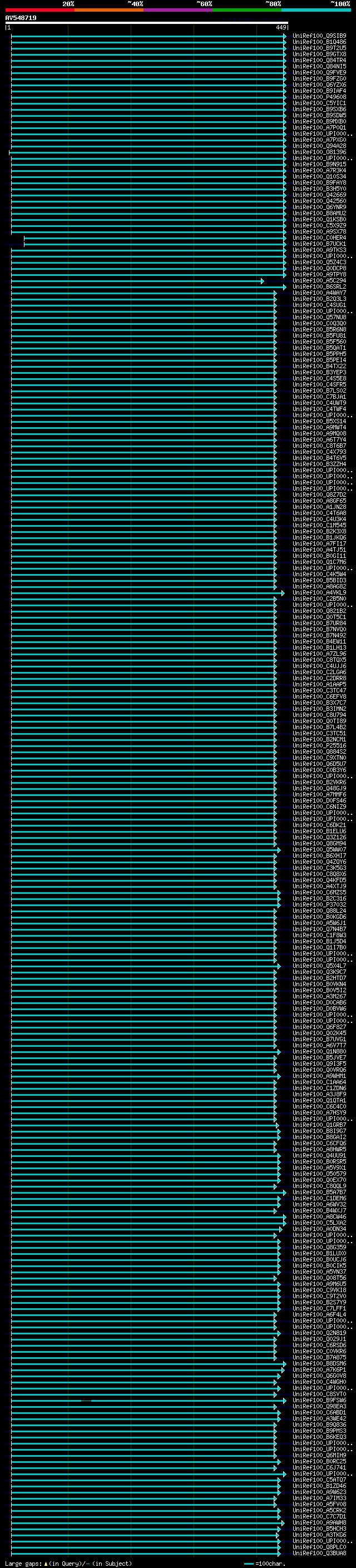This screenshot has height=1568, width=356.
Task: Click hit label UniRef100_Q6MIH9
Action: (319, 1456)
